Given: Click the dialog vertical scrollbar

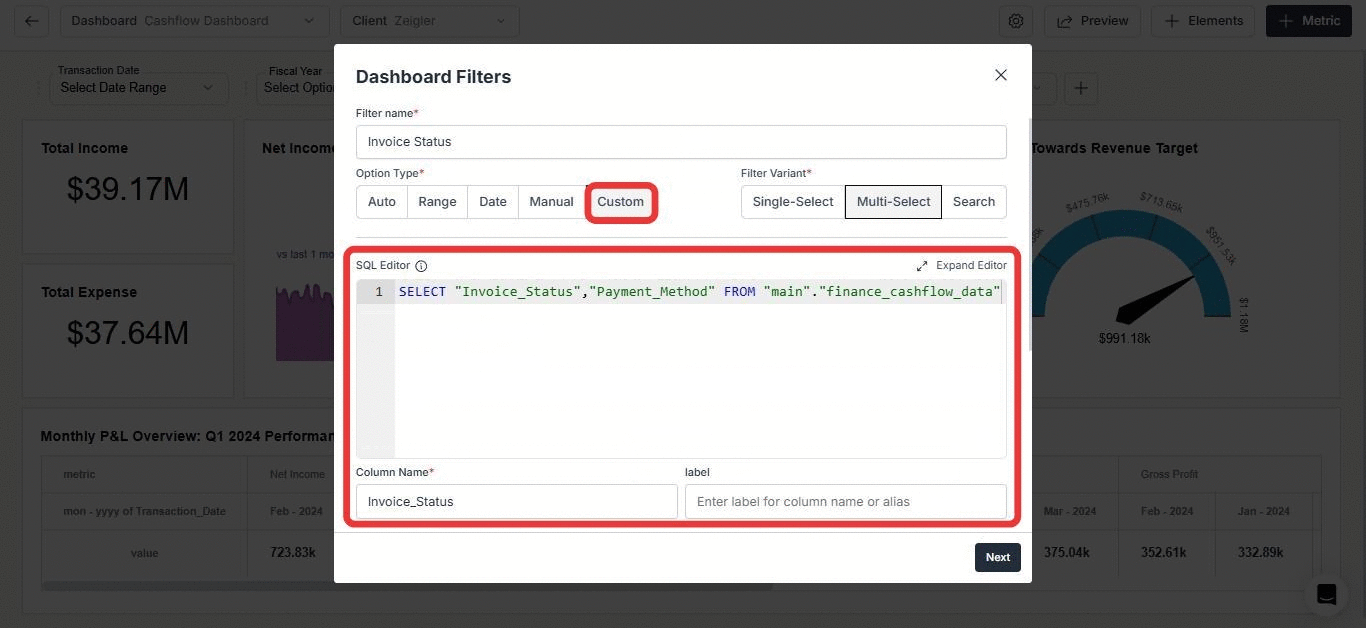Looking at the screenshot, I should click(x=1029, y=235).
